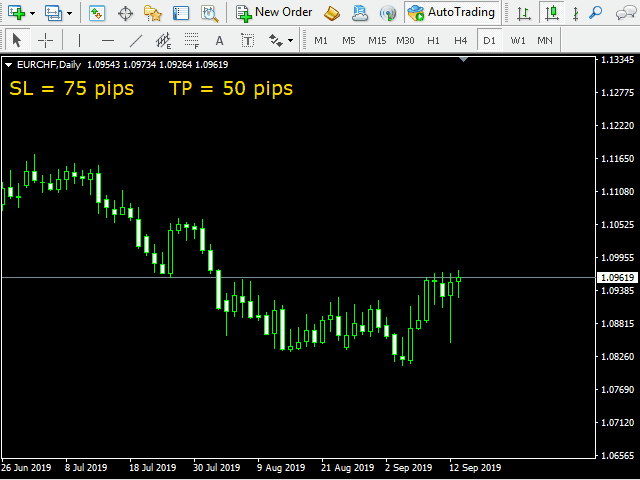Open MetaEditor yellow book icon
Viewport: 640px width, 480px height.
coord(332,13)
